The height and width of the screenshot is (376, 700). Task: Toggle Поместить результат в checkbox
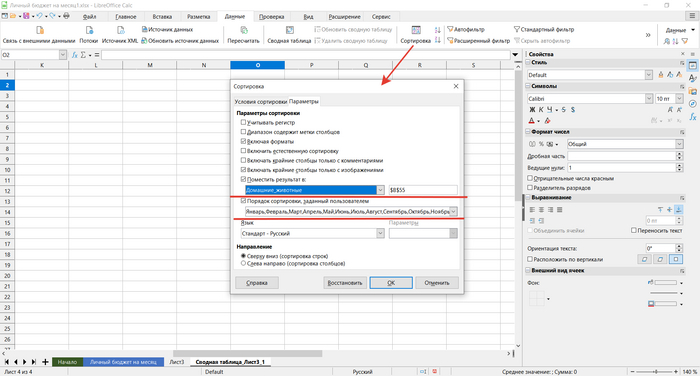point(243,179)
